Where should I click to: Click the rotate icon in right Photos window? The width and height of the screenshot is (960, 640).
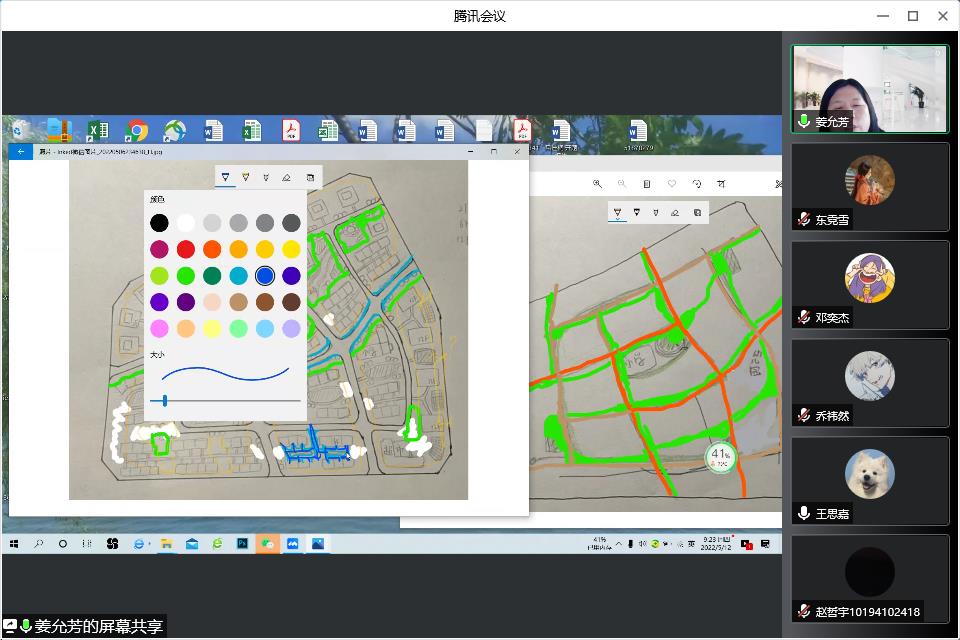[697, 184]
